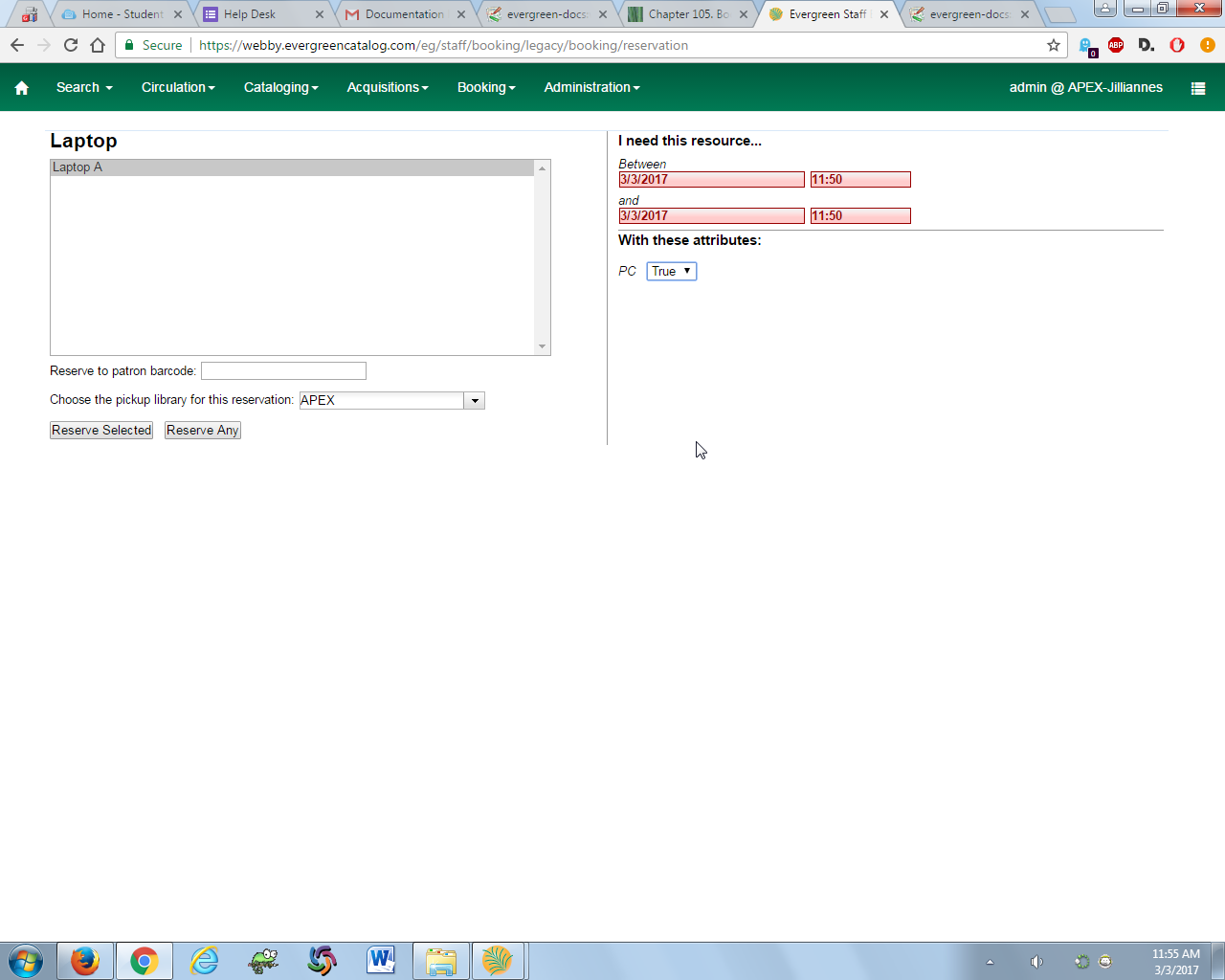Go to Evergreen home via house icon
The image size is (1225, 980).
(21, 88)
